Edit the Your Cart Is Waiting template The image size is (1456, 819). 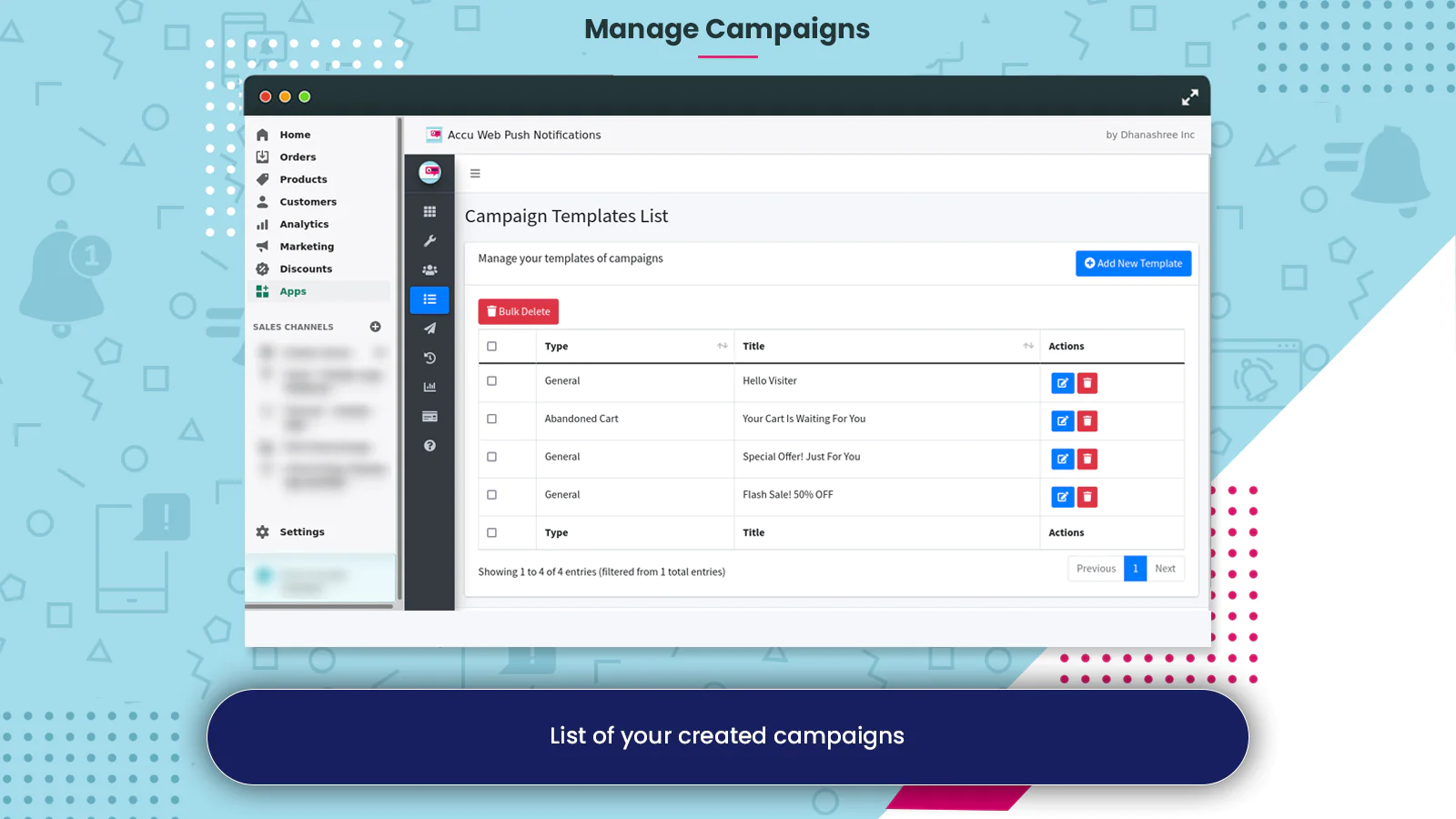[x=1062, y=421]
